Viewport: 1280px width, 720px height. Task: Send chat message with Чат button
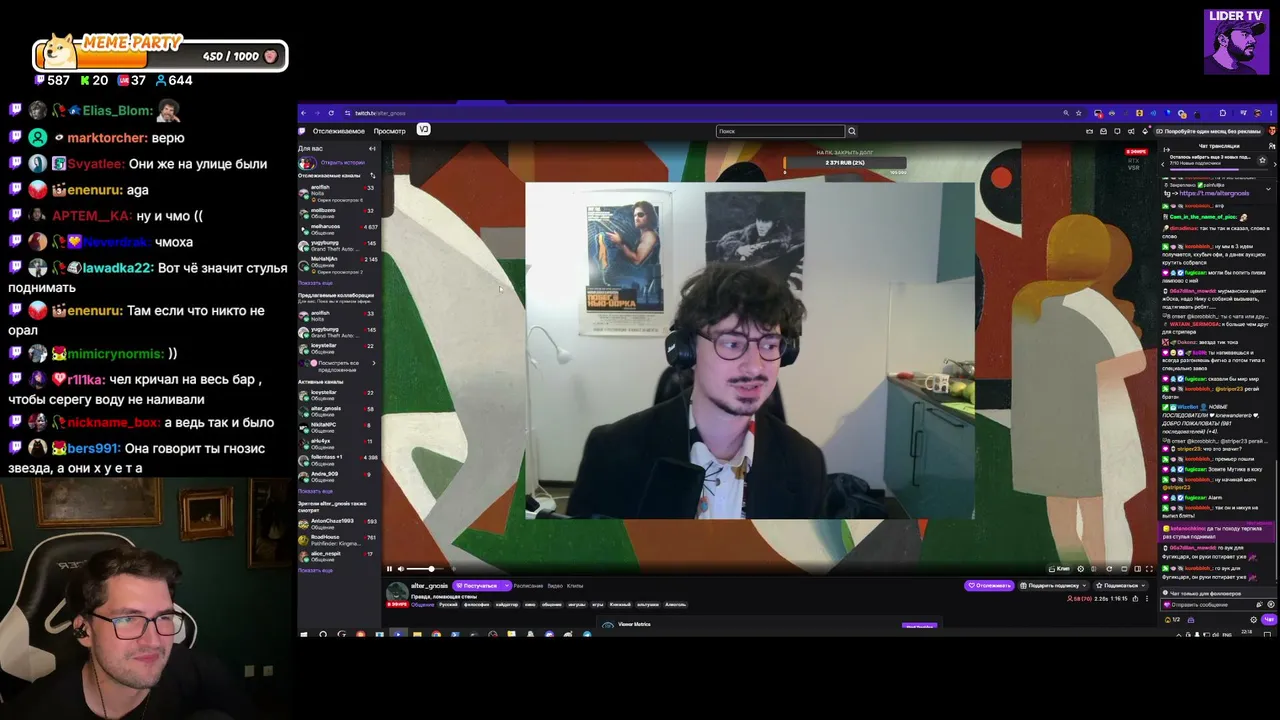1269,620
